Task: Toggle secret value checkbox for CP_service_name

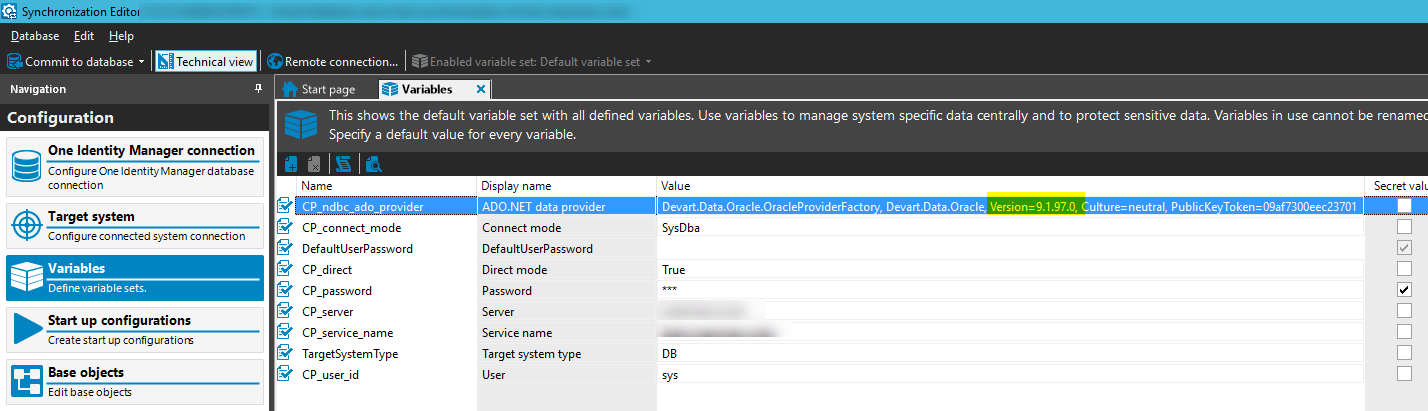Action: [x=1405, y=332]
